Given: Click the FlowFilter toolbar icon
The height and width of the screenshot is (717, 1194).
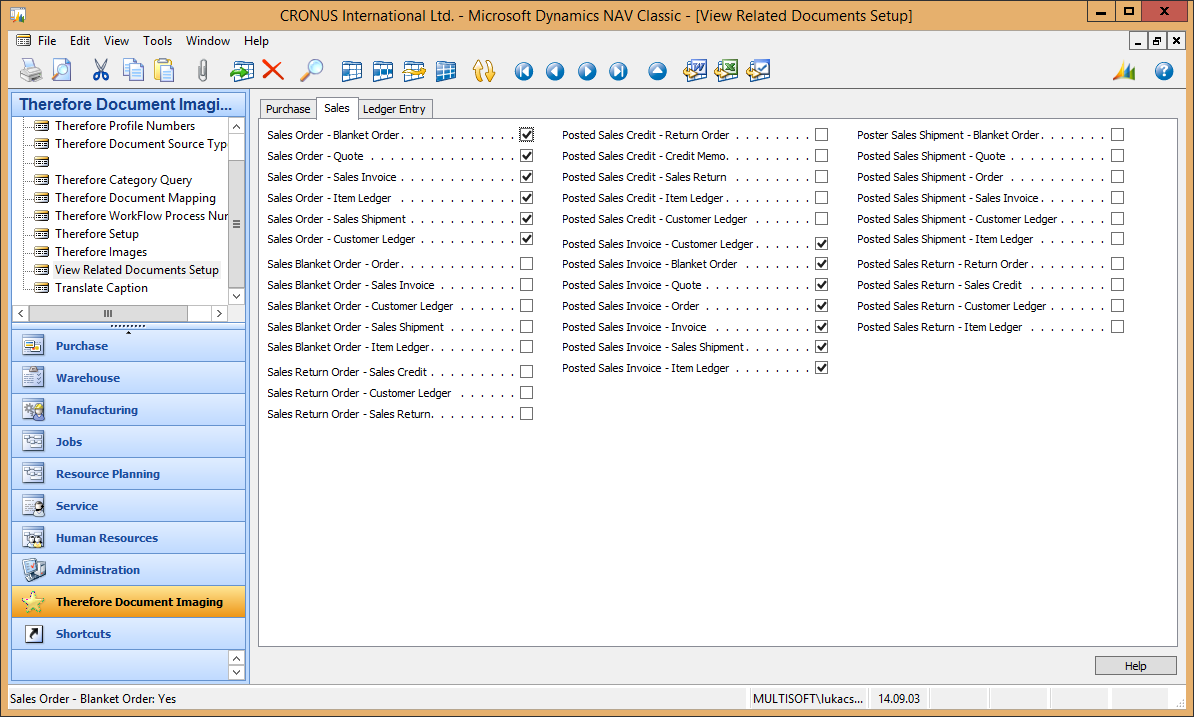Looking at the screenshot, I should click(x=414, y=71).
